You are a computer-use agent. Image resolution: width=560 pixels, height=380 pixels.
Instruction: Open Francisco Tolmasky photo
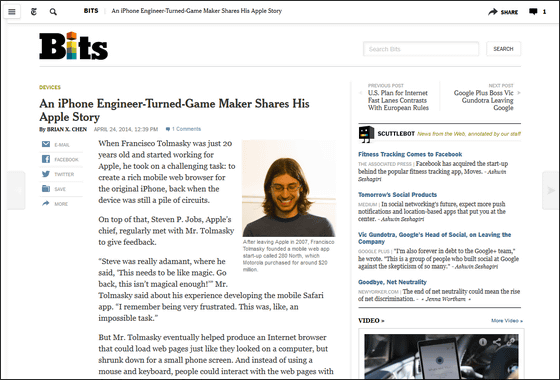pyautogui.click(x=289, y=188)
